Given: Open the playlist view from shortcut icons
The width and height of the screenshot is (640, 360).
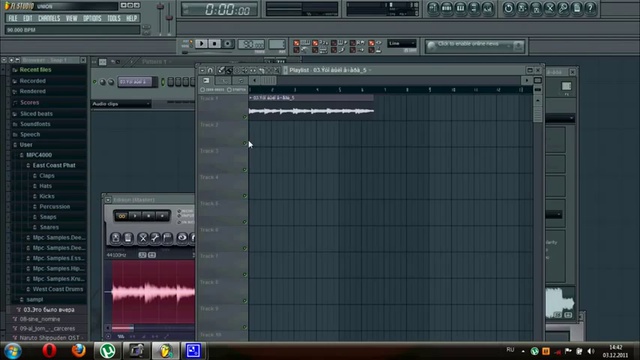Looking at the screenshot, I should pyautogui.click(x=433, y=8).
